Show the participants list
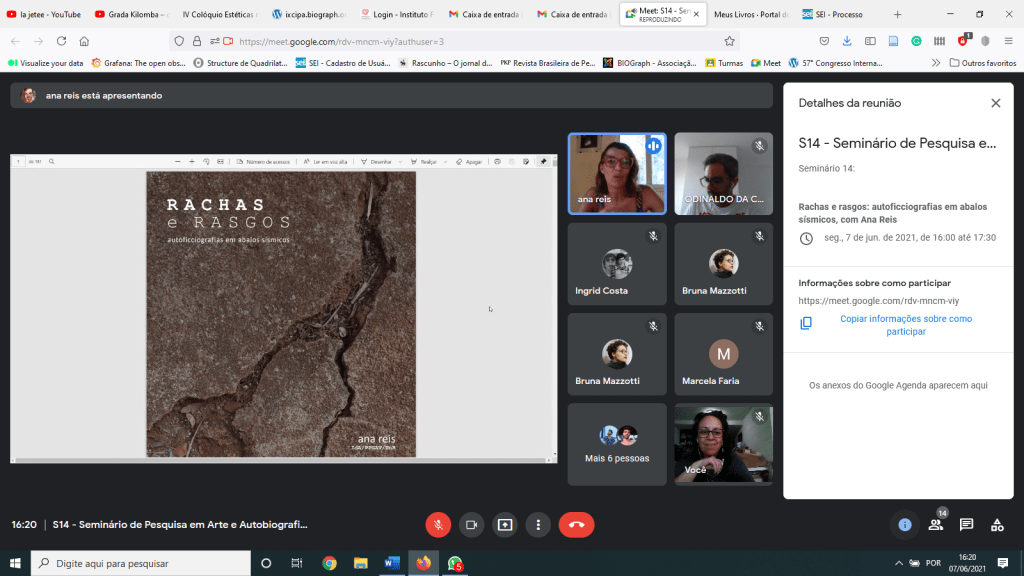Viewport: 1024px width, 576px height. coord(936,524)
